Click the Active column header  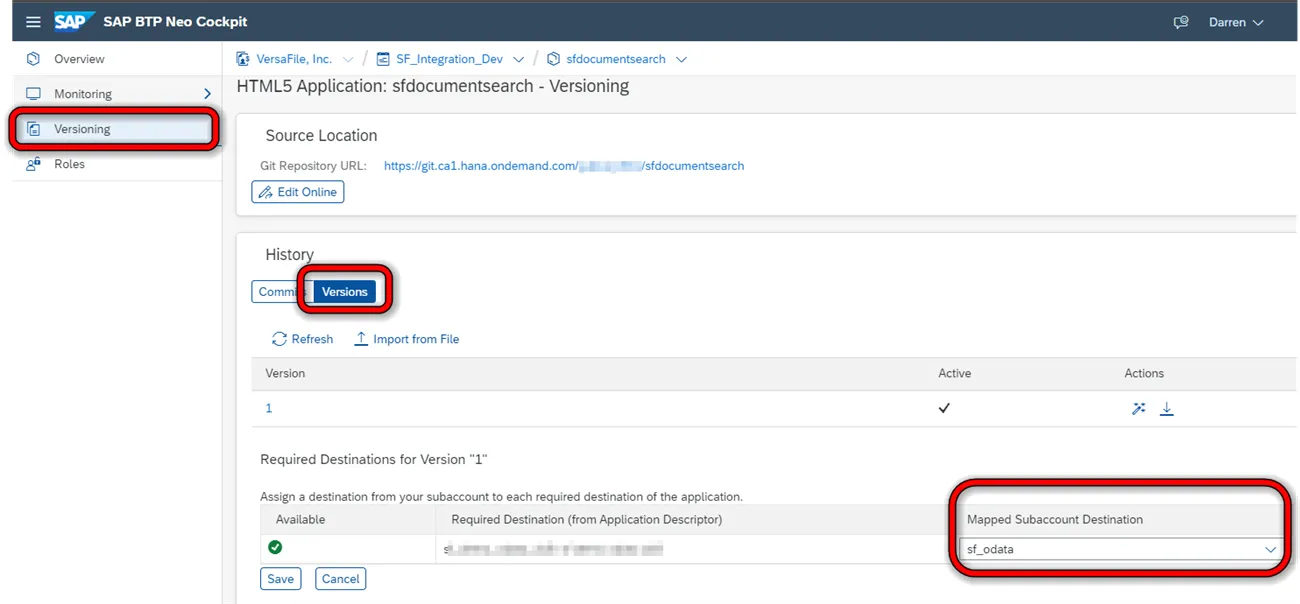pos(954,373)
